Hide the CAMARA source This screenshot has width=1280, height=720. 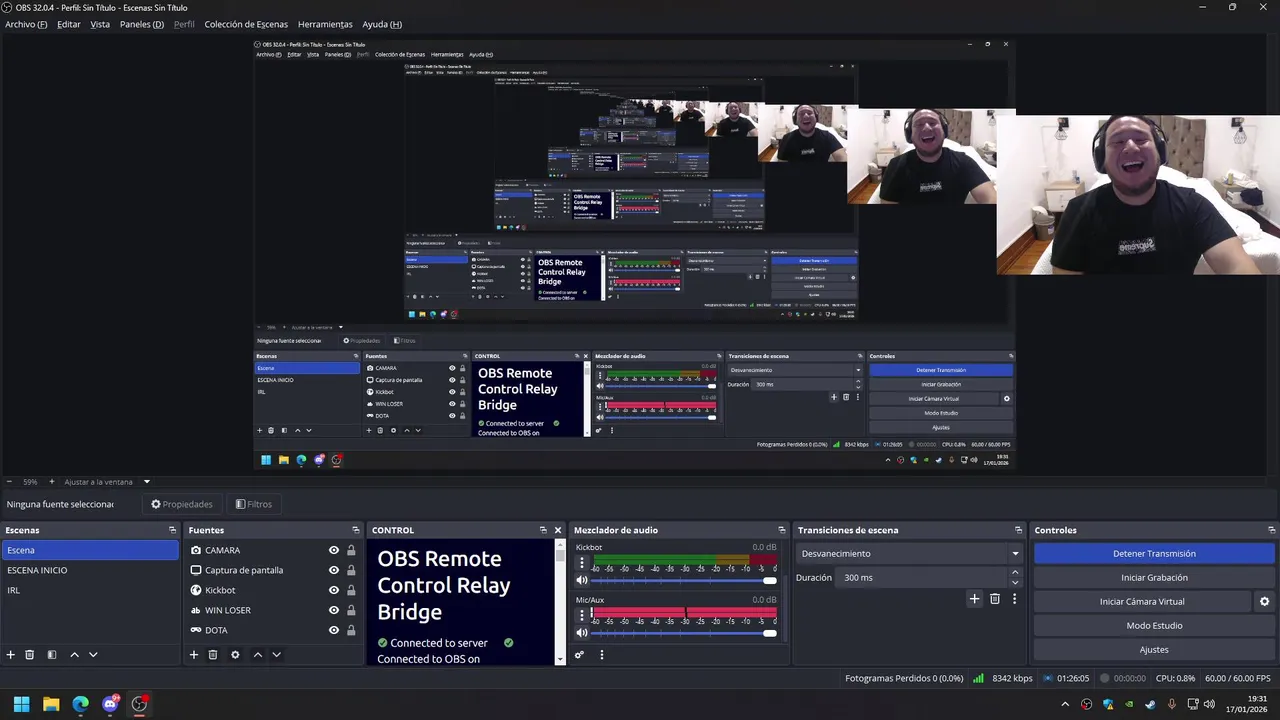click(334, 550)
